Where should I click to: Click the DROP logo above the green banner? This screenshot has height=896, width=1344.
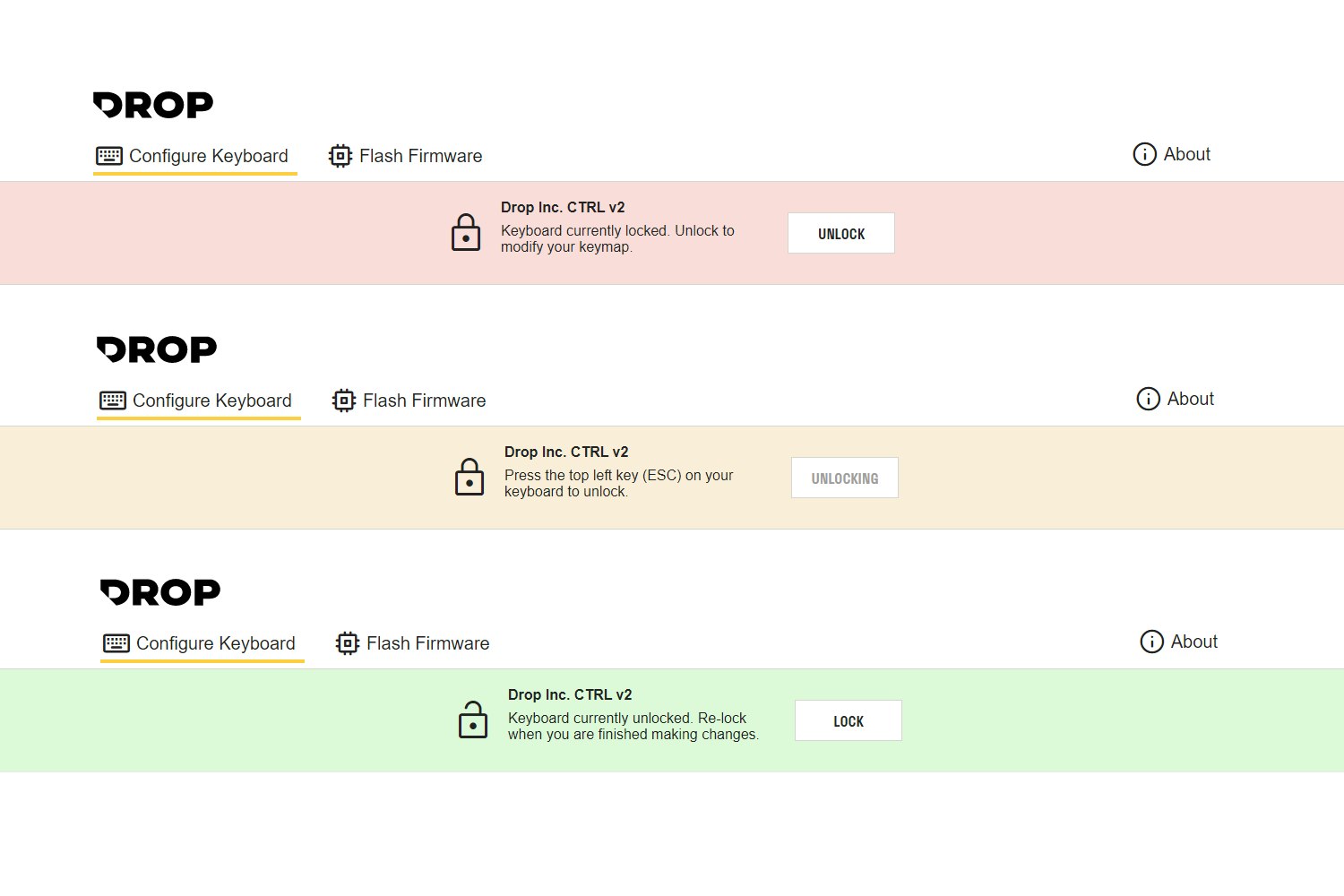click(x=160, y=592)
